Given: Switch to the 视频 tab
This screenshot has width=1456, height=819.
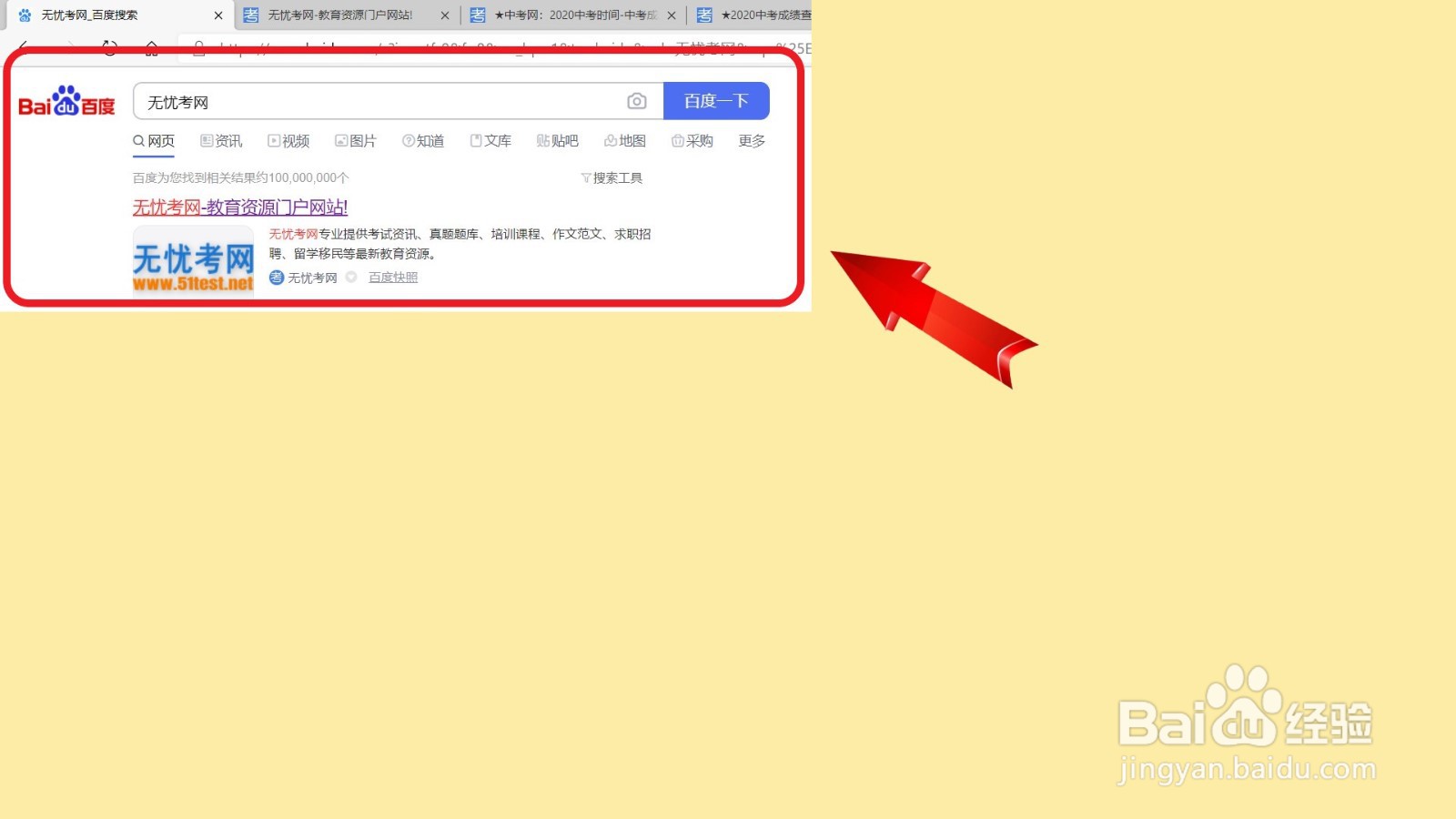Looking at the screenshot, I should (288, 141).
